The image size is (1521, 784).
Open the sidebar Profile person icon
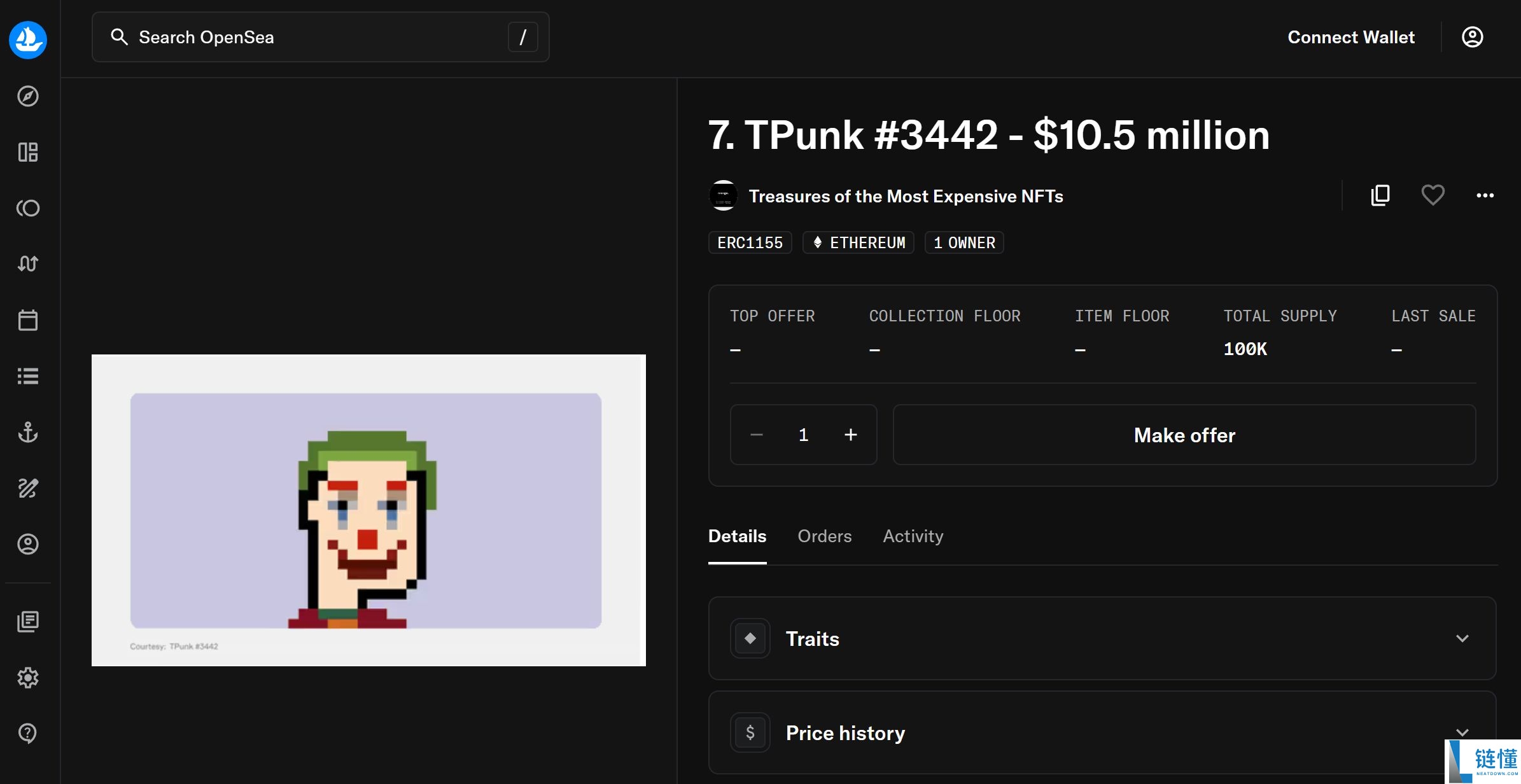pyautogui.click(x=28, y=544)
